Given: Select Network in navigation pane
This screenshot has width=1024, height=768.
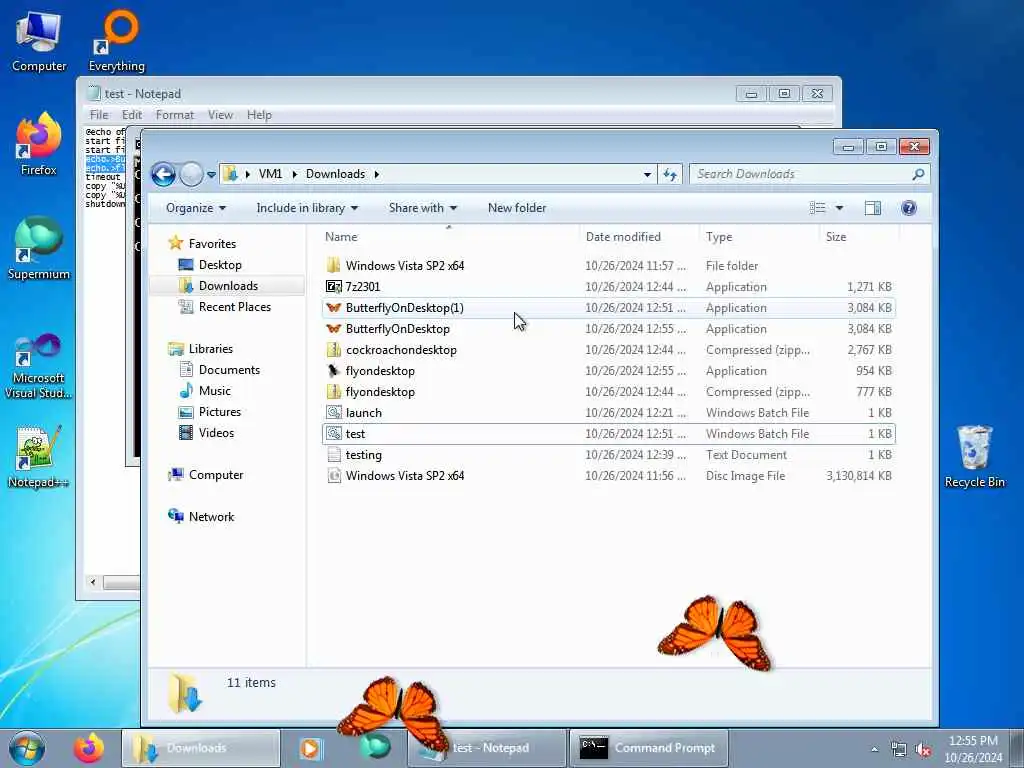Looking at the screenshot, I should pyautogui.click(x=211, y=517).
